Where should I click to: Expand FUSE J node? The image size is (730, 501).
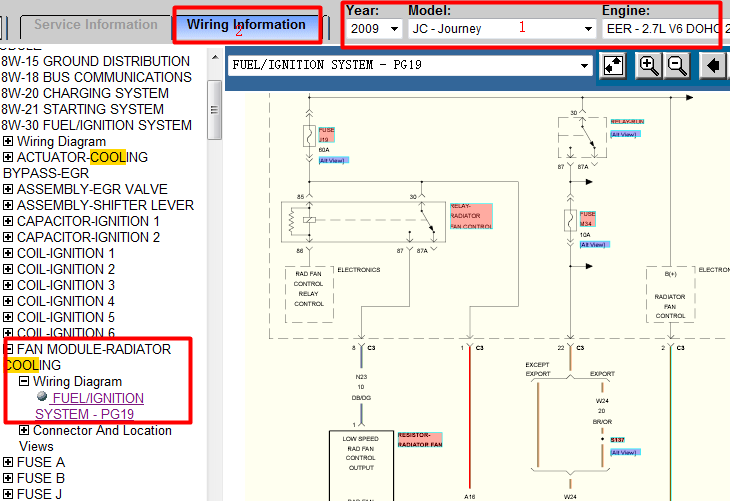tap(8, 494)
